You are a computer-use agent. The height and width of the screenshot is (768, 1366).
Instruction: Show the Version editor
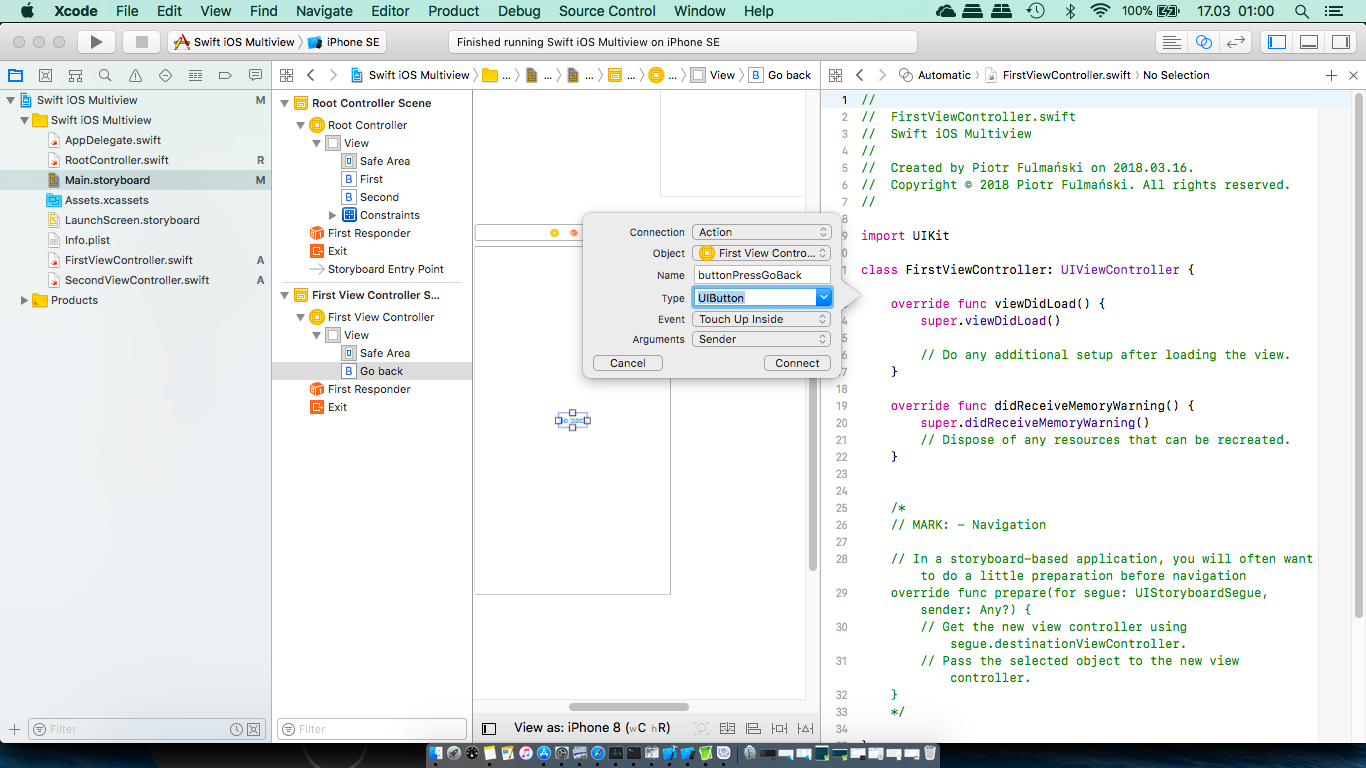point(1236,42)
